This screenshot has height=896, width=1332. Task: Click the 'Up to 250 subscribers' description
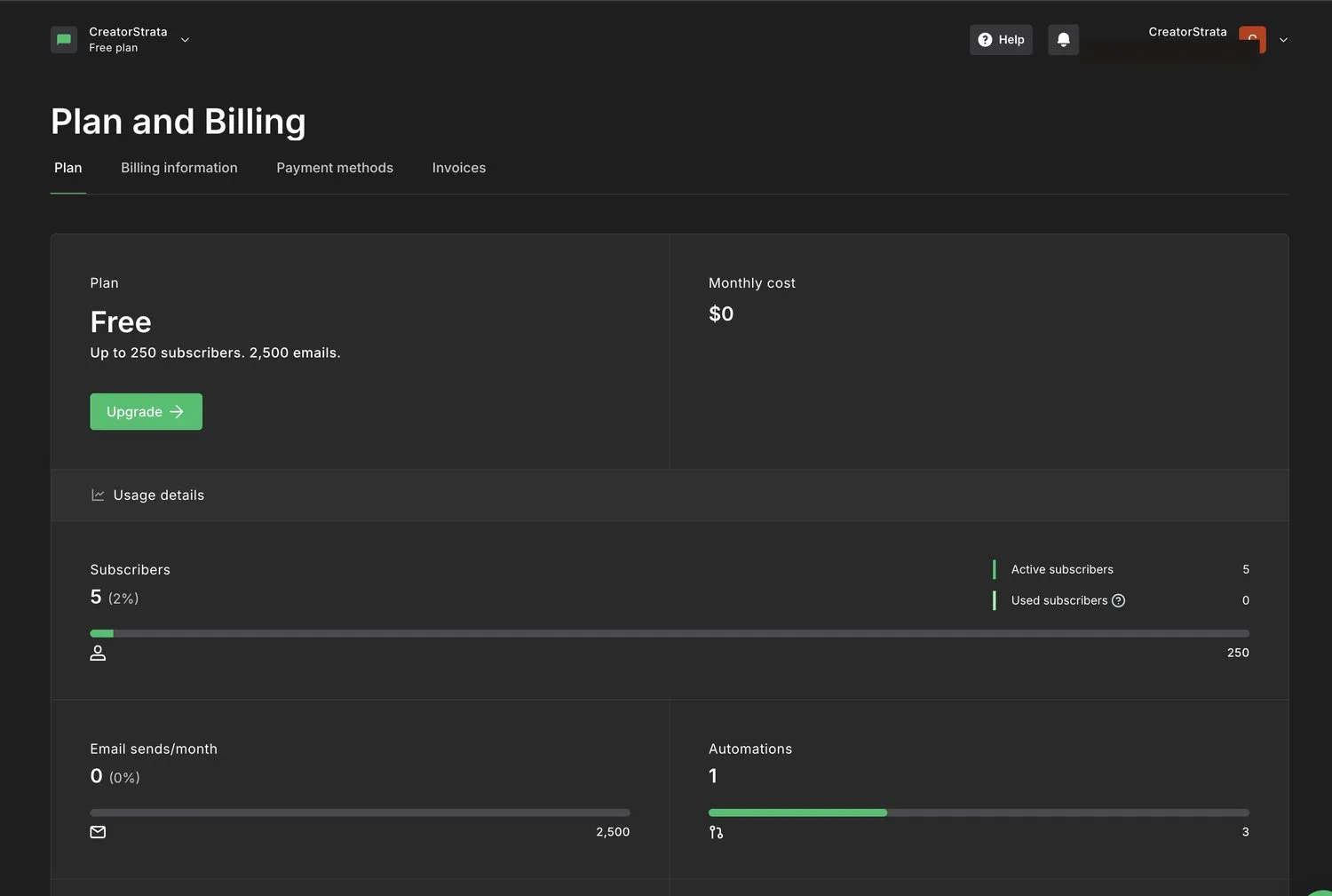pos(215,353)
